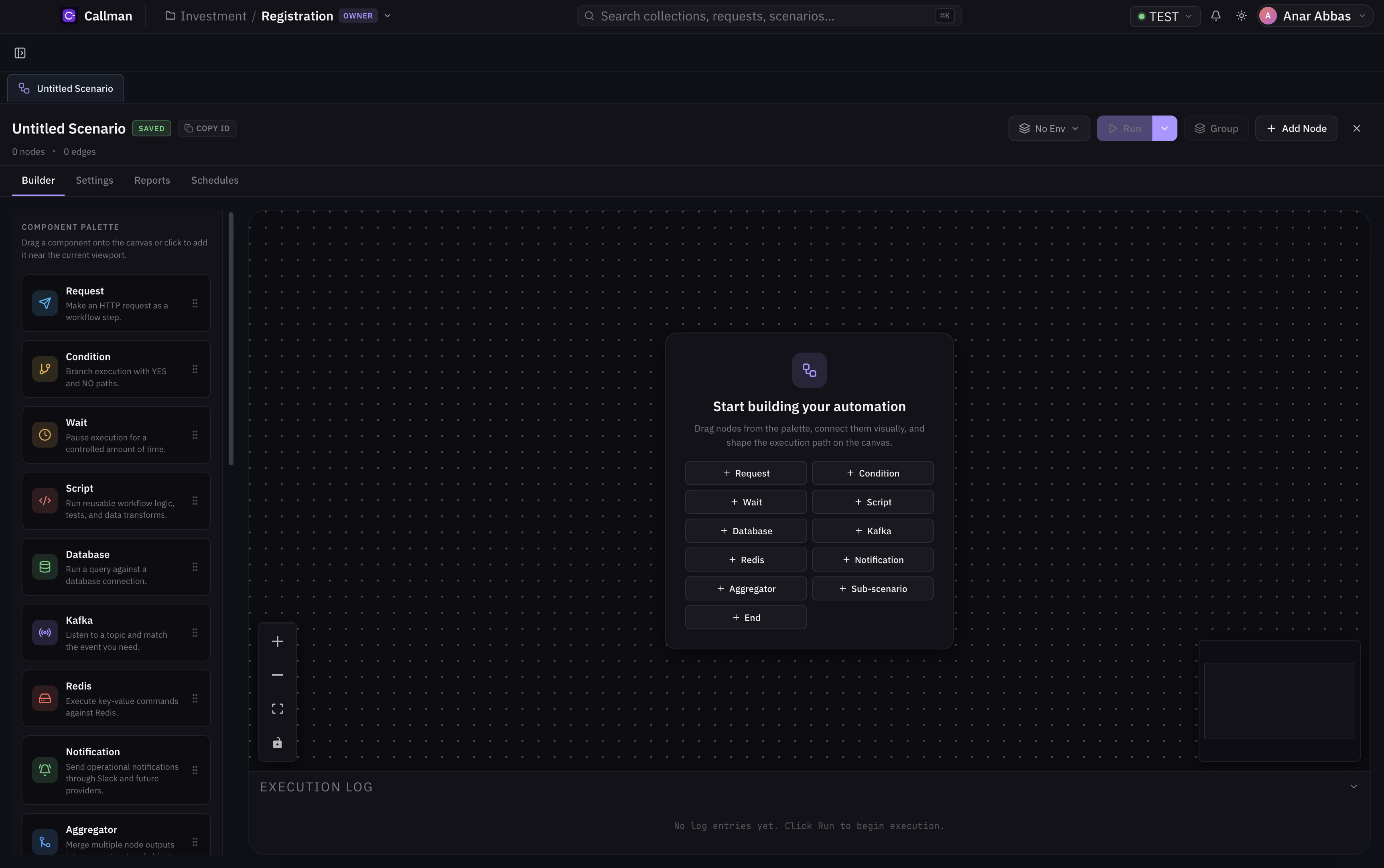The width and height of the screenshot is (1384, 868).
Task: Click the Group button
Action: click(x=1216, y=129)
